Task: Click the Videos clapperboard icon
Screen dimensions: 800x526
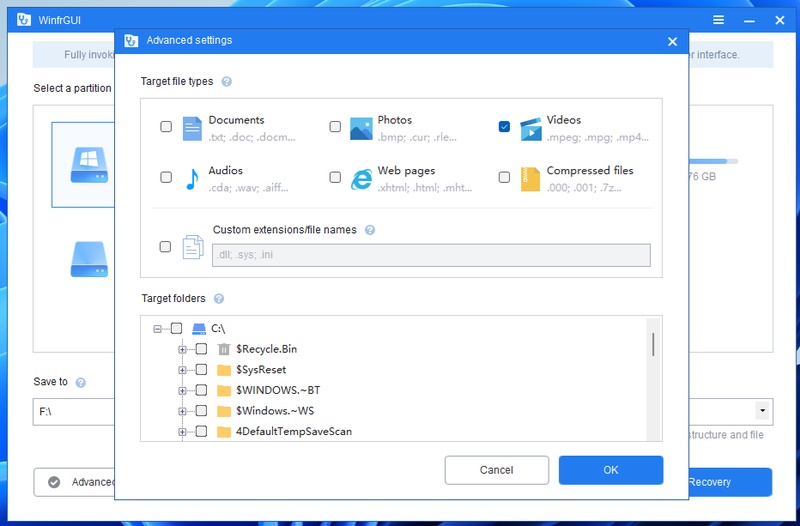Action: tap(531, 129)
